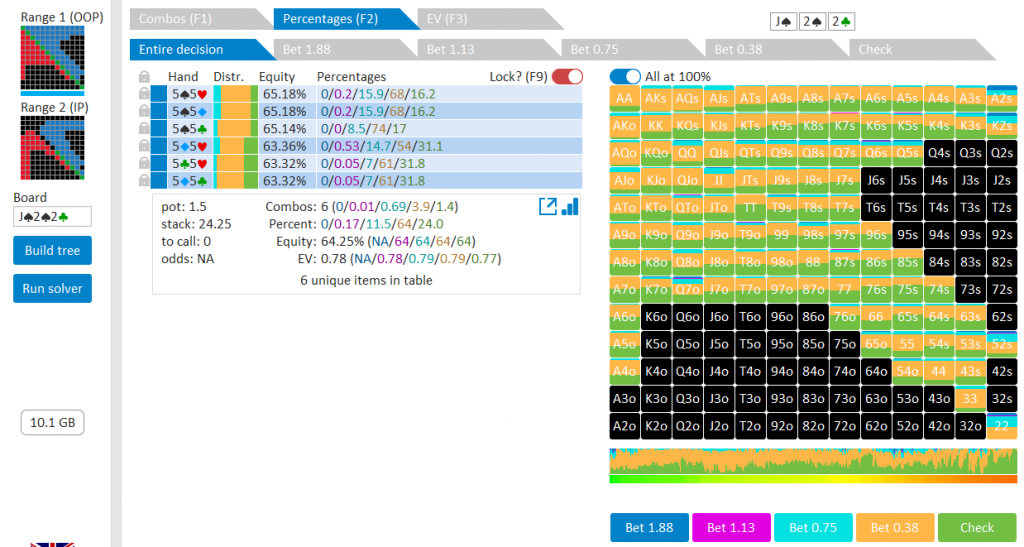Image resolution: width=1024 pixels, height=547 pixels.
Task: Switch to the Combos (F1) tab
Action: 195,19
